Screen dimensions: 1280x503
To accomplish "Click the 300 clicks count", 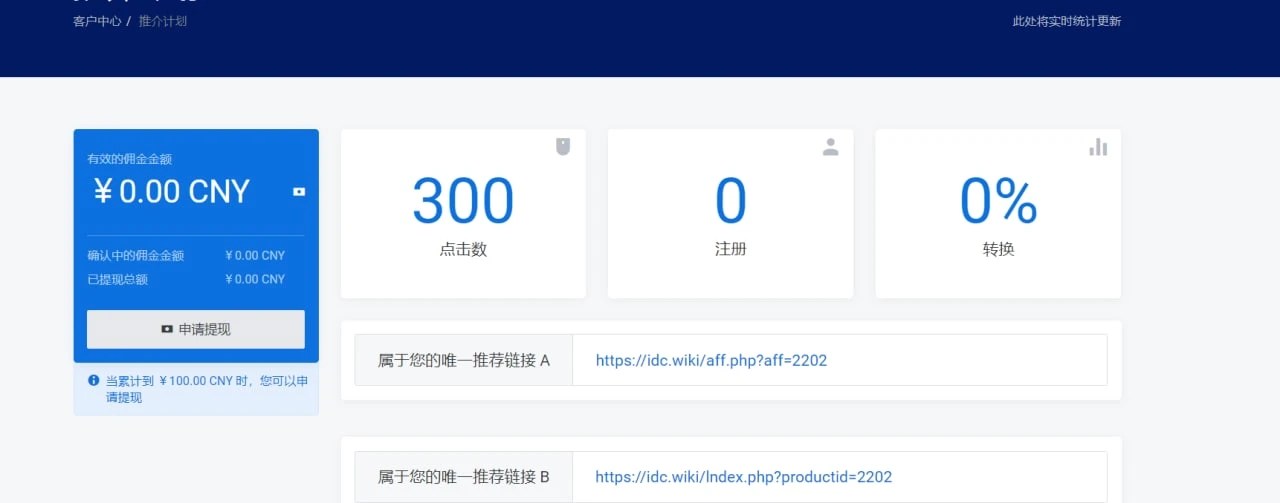I will click(x=463, y=201).
